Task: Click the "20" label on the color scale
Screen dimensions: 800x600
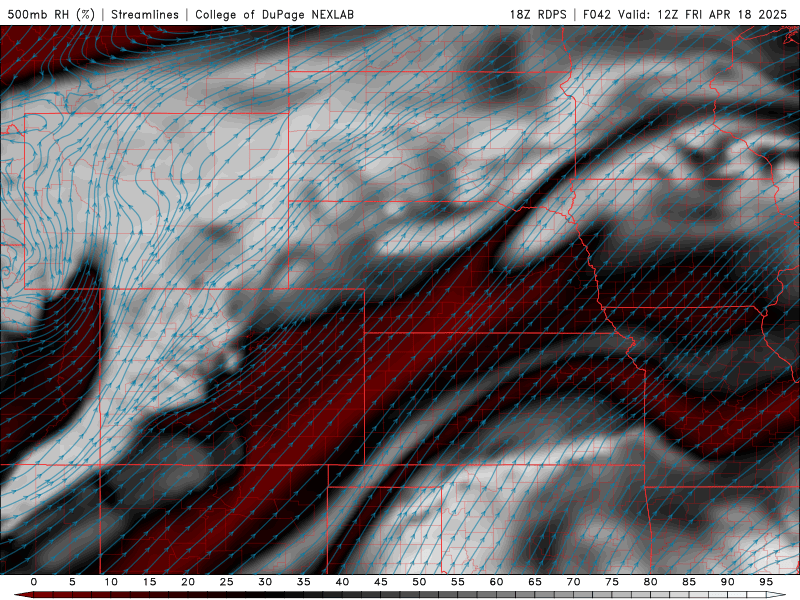Action: pyautogui.click(x=188, y=582)
